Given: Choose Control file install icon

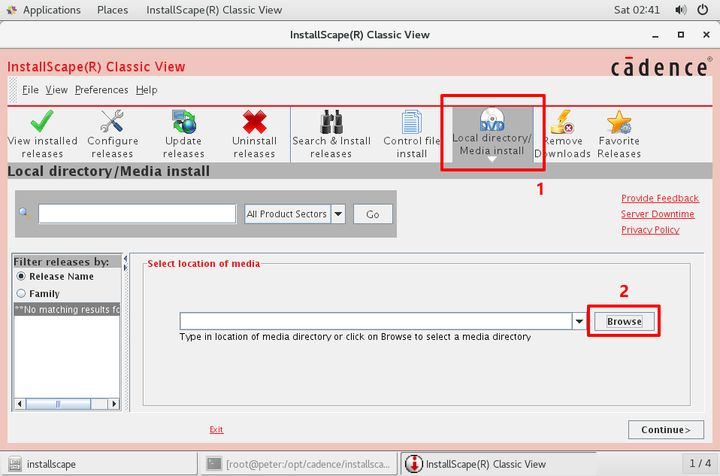Looking at the screenshot, I should [x=411, y=123].
